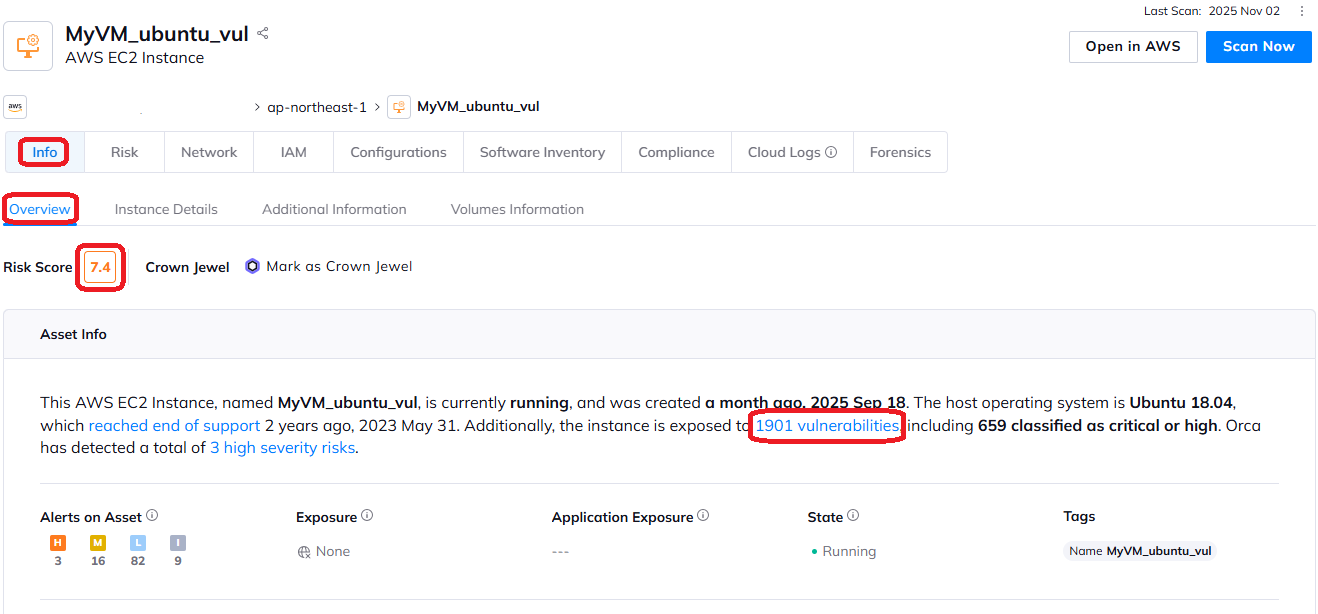1318x614 pixels.
Task: Click the info icon next to State
Action: pyautogui.click(x=853, y=516)
